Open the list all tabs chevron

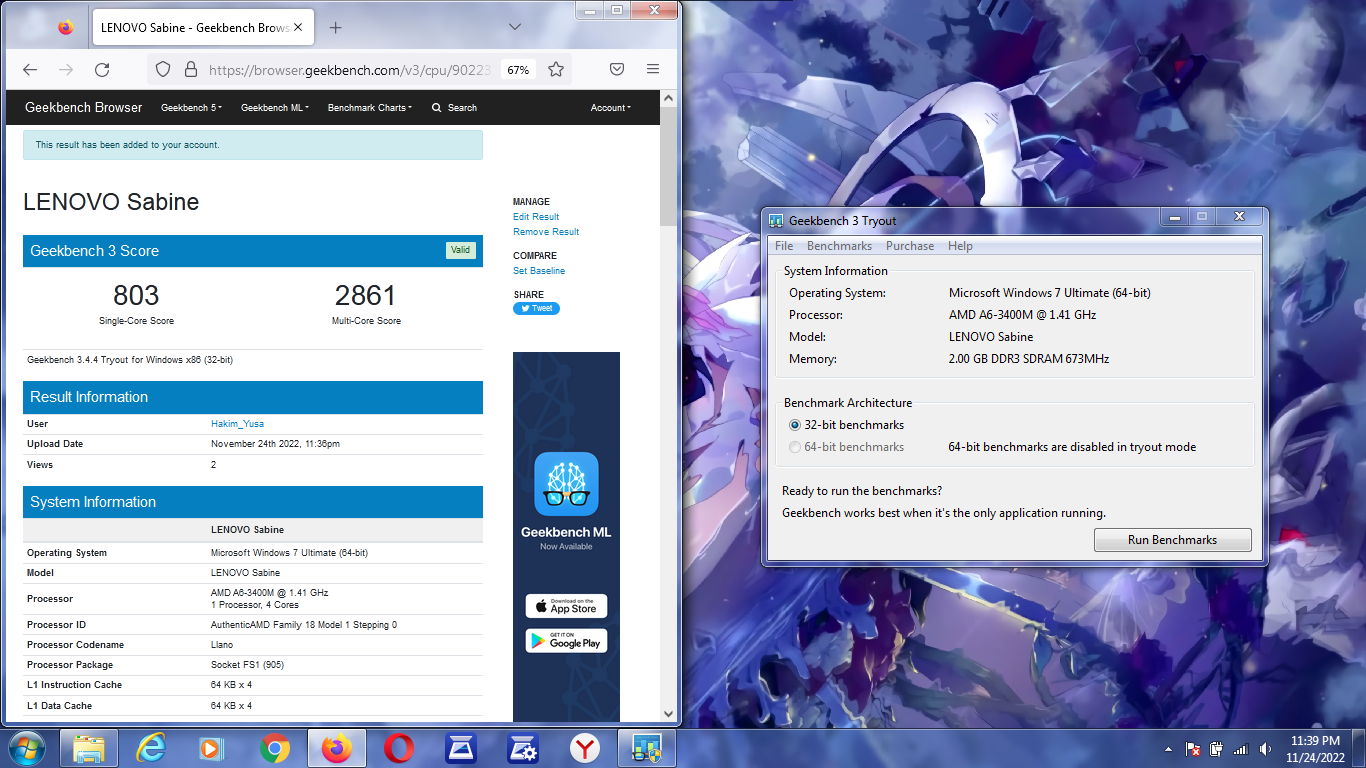pyautogui.click(x=515, y=27)
